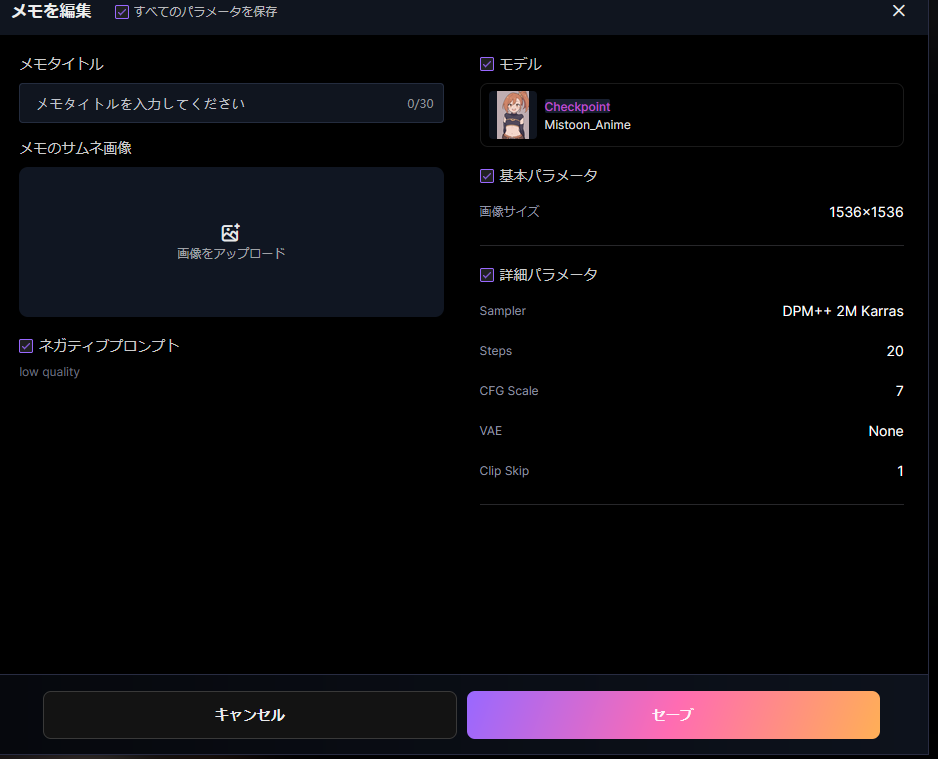
Task: Uncheck the 詳細パラメータ checkbox
Action: pyautogui.click(x=487, y=275)
